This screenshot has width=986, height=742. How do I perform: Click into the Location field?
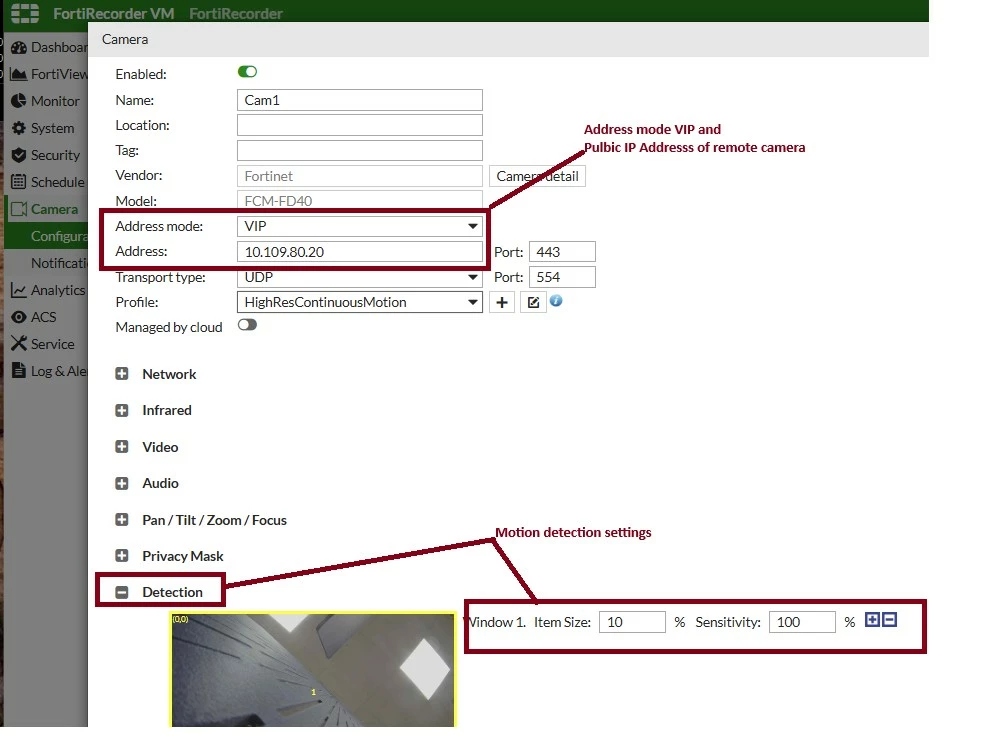pyautogui.click(x=360, y=125)
